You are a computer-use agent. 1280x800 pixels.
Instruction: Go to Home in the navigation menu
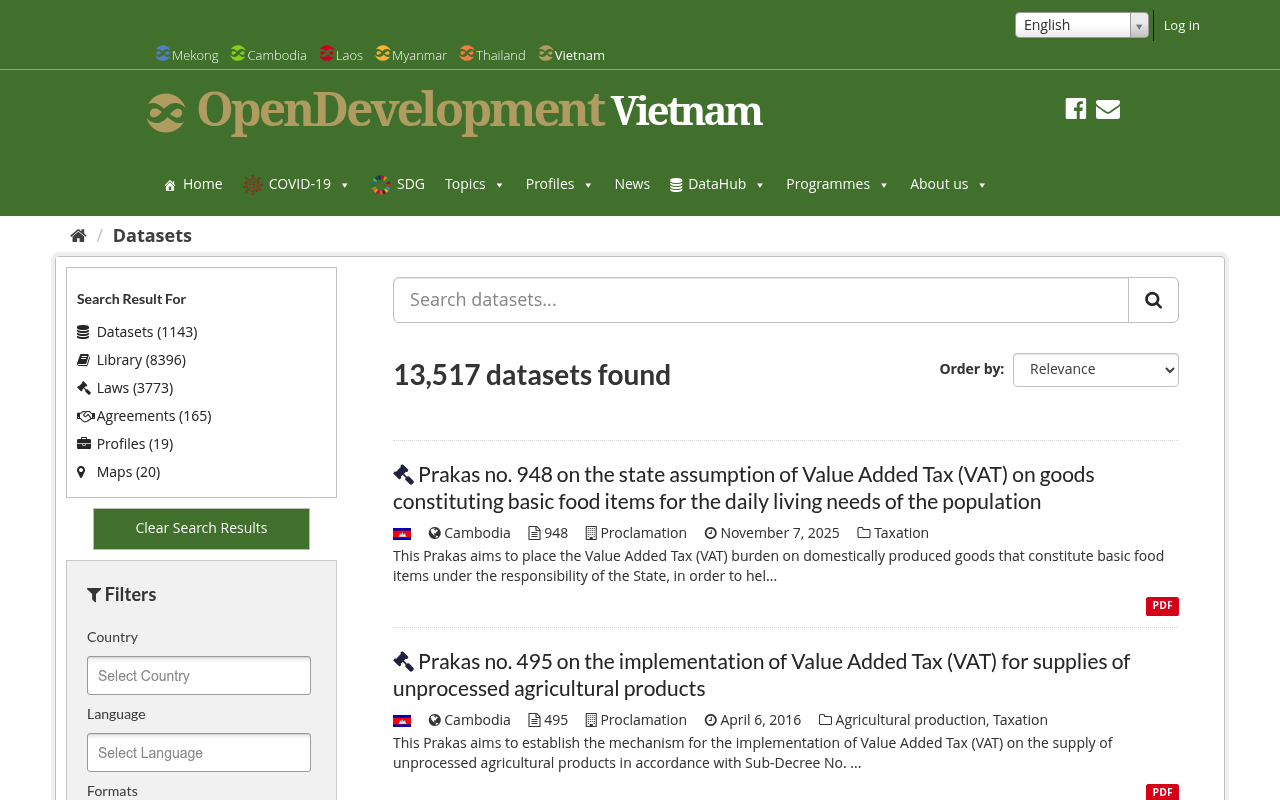click(x=193, y=184)
